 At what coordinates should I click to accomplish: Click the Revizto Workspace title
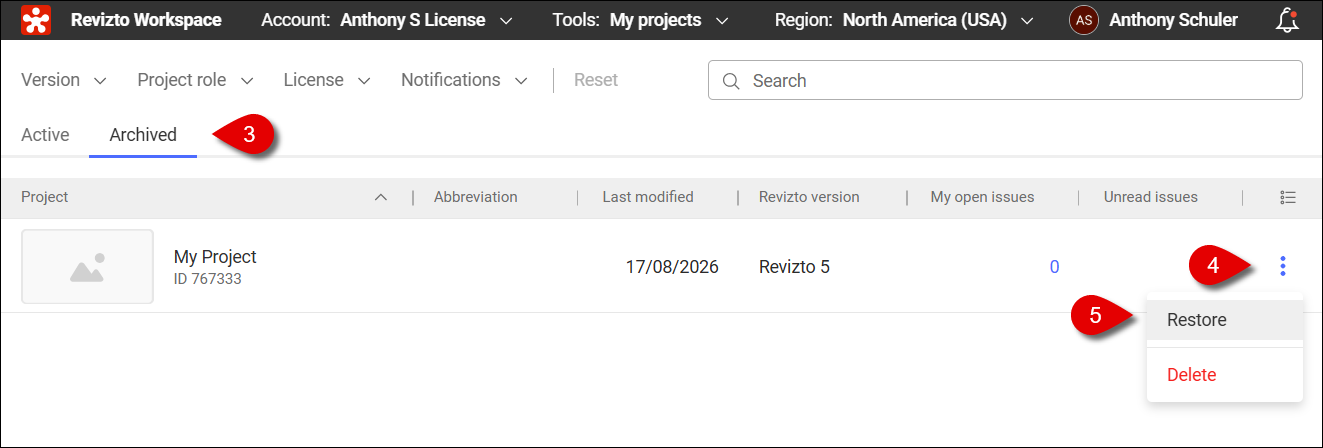click(146, 20)
